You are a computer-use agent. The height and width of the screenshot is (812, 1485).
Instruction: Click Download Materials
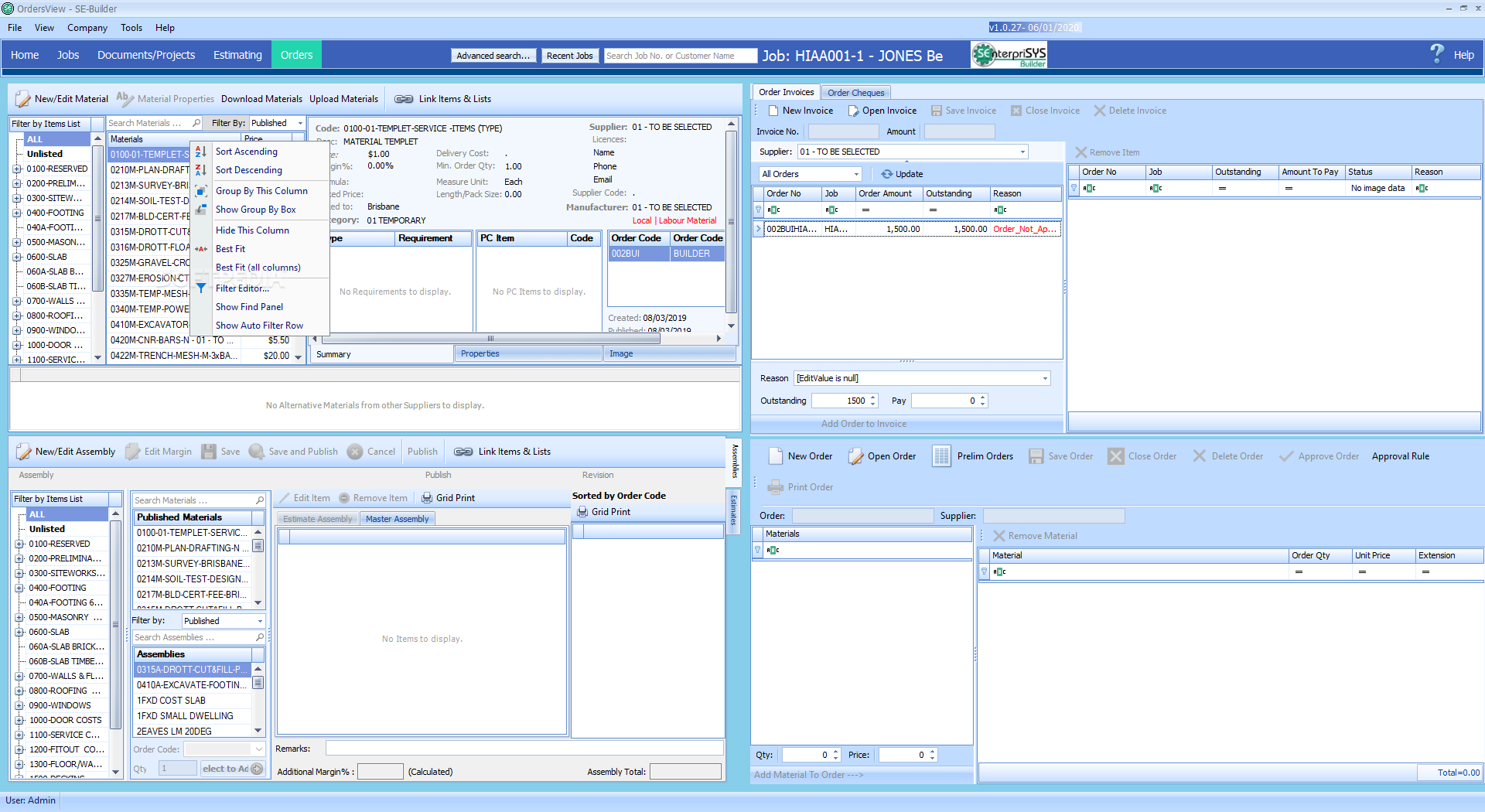coord(261,99)
